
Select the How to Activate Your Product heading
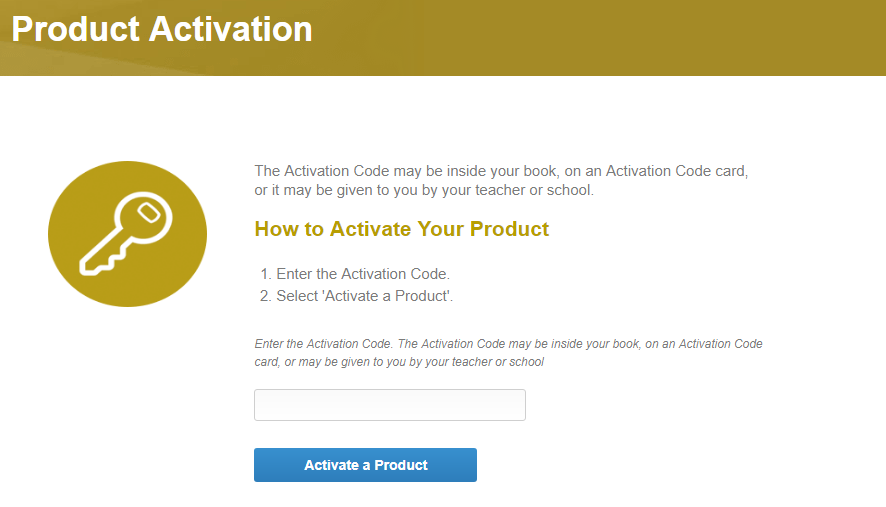(x=401, y=229)
